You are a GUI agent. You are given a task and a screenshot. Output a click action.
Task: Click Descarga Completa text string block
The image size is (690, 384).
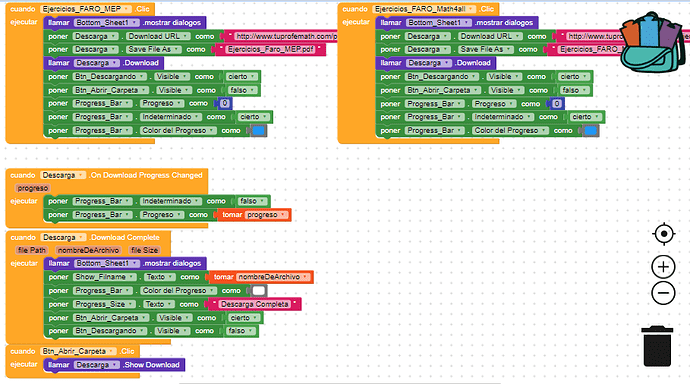coord(254,304)
